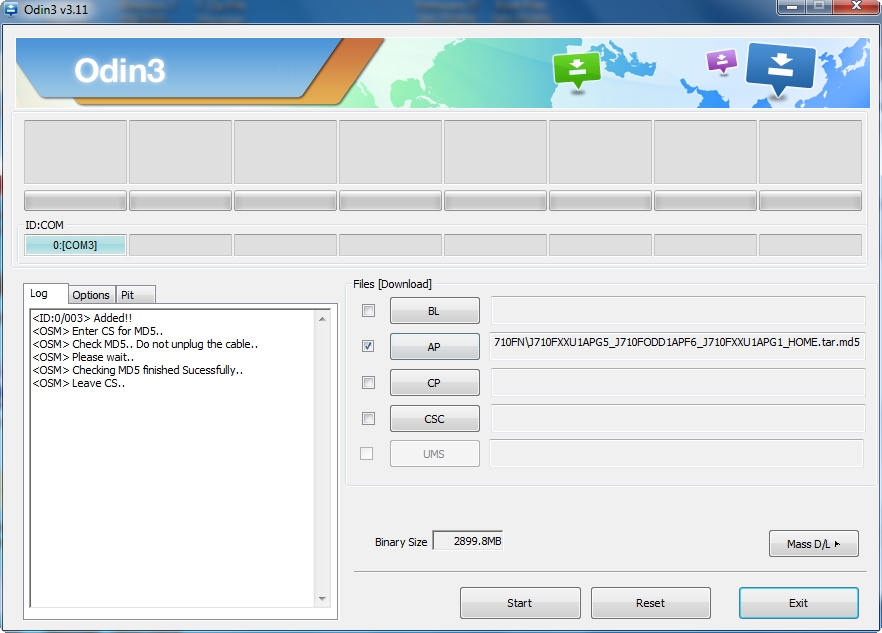
Task: Click log line 'Checking MD5 finished Sucessfully..'
Action: 138,370
